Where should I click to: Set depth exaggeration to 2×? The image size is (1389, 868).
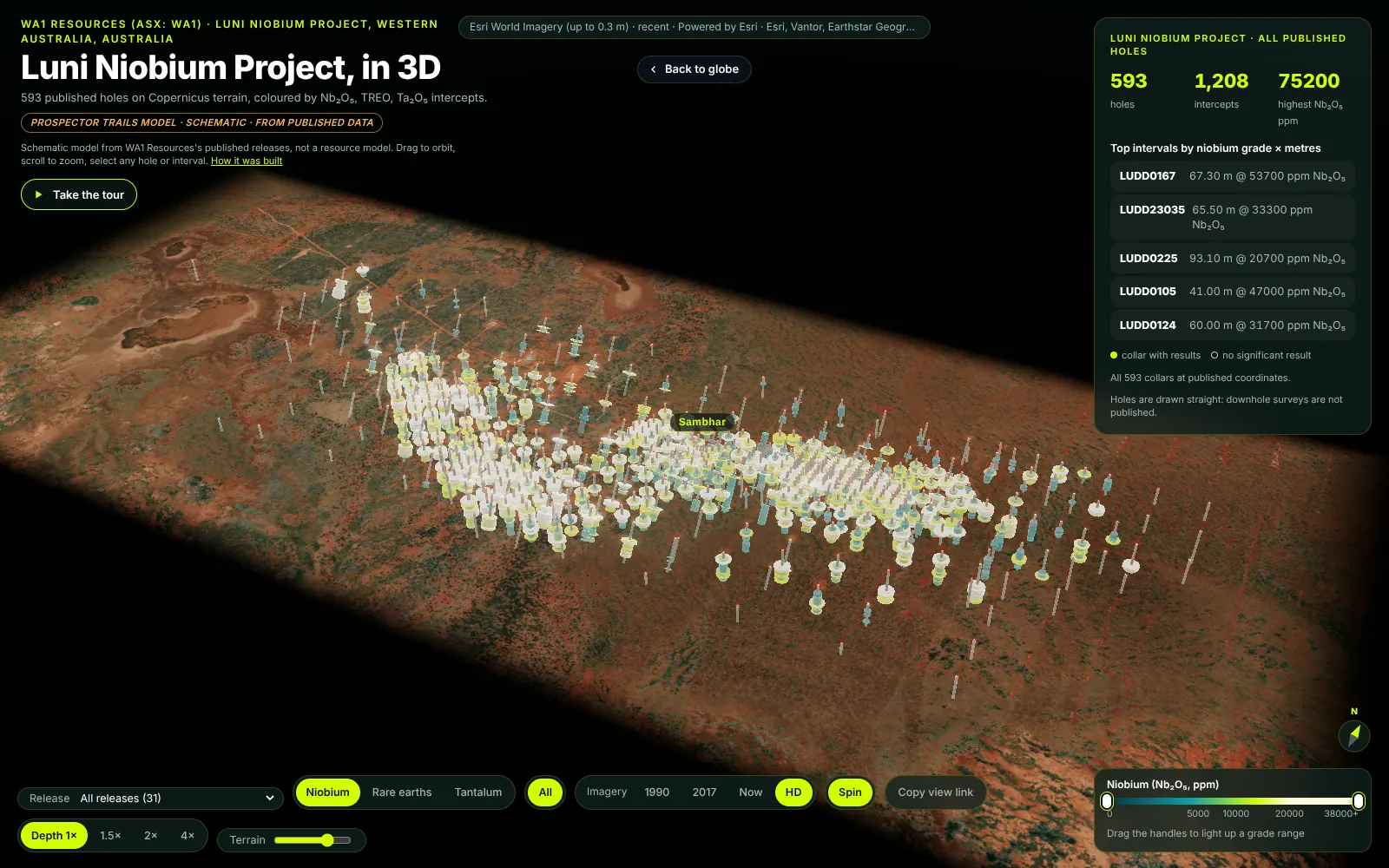point(150,836)
